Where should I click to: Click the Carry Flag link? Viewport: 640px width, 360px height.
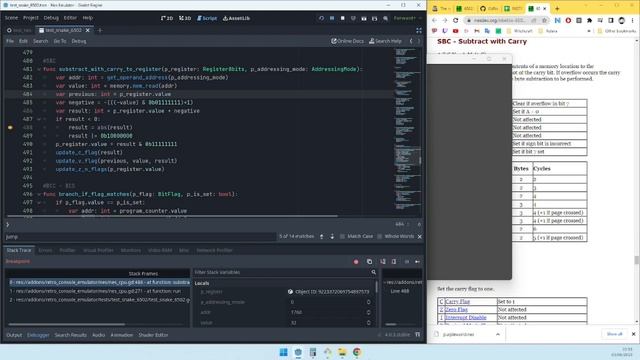coord(457,302)
